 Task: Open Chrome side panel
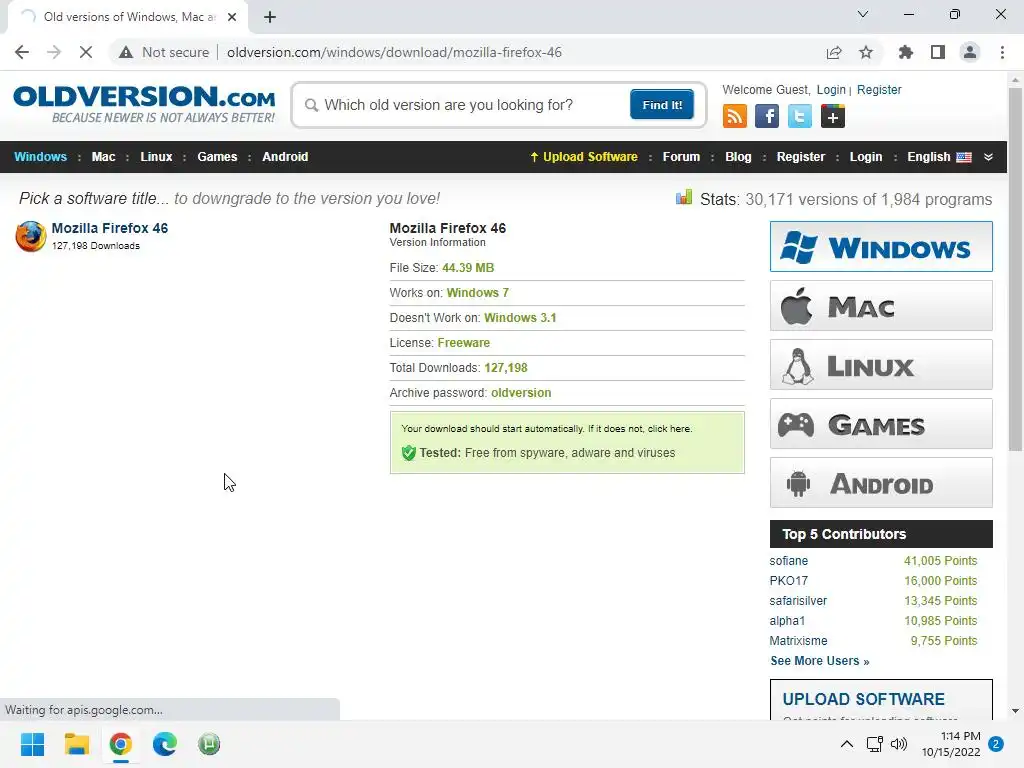tap(938, 52)
